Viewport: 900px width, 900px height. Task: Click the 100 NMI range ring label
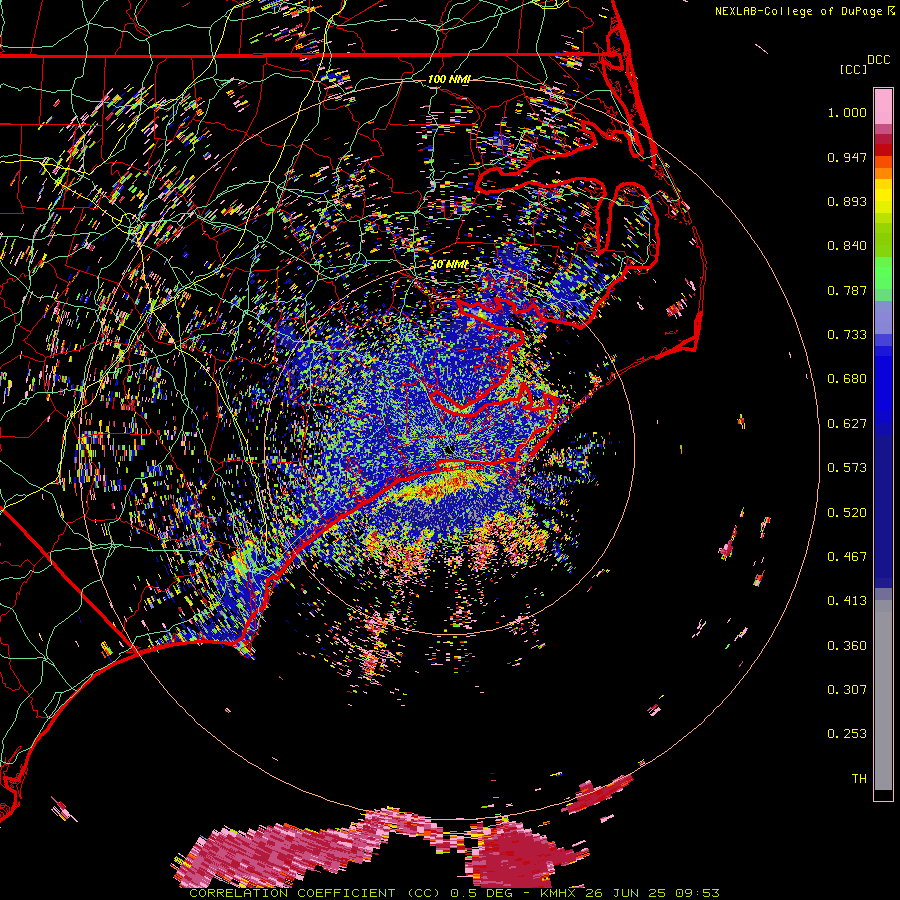tap(449, 79)
